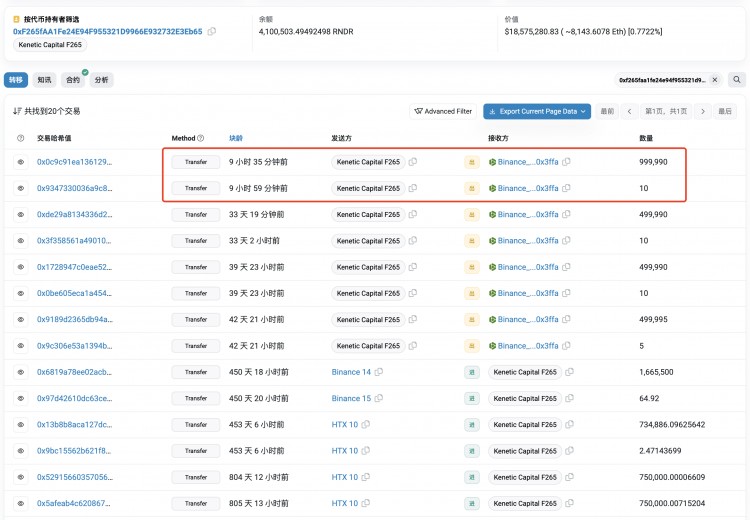Open the help icon in hash column header
750x520 pixels.
21,138
